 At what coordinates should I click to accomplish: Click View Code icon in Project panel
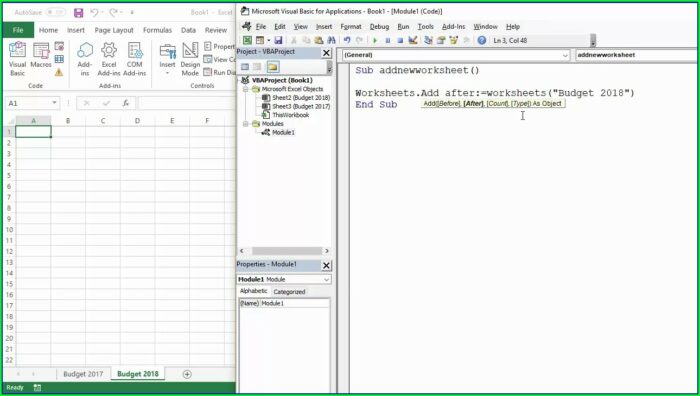[245, 67]
